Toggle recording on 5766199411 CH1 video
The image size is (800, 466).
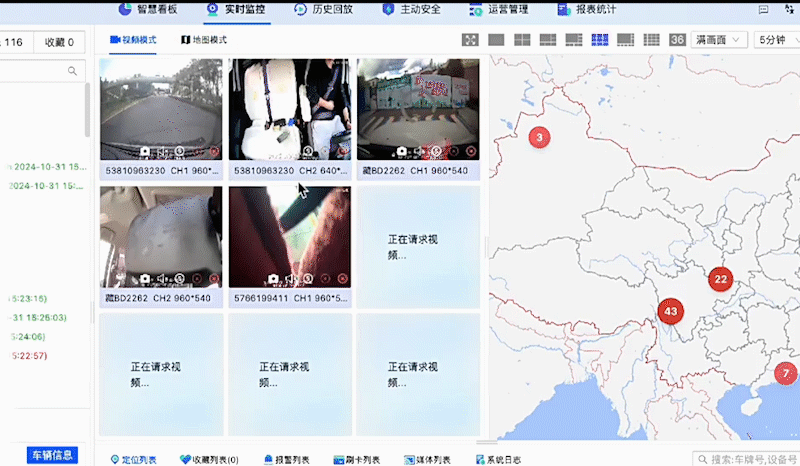[x=326, y=279]
